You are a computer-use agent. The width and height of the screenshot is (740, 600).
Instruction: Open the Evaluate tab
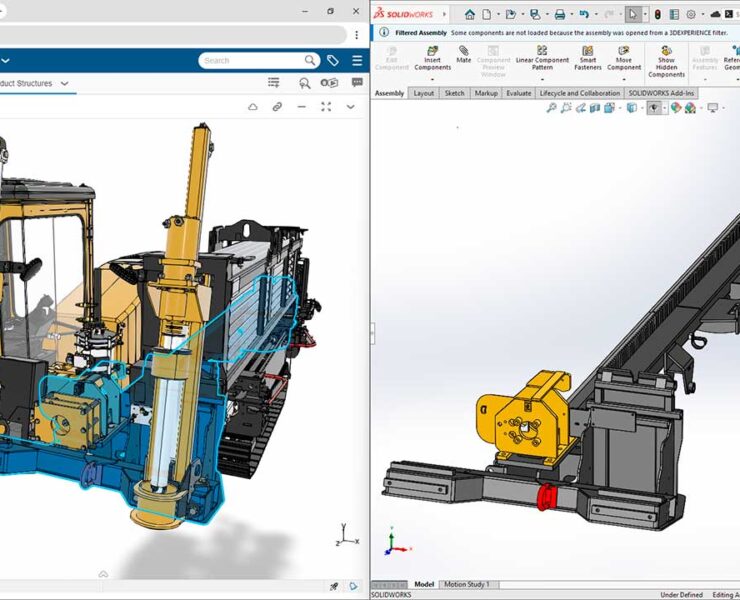519,93
